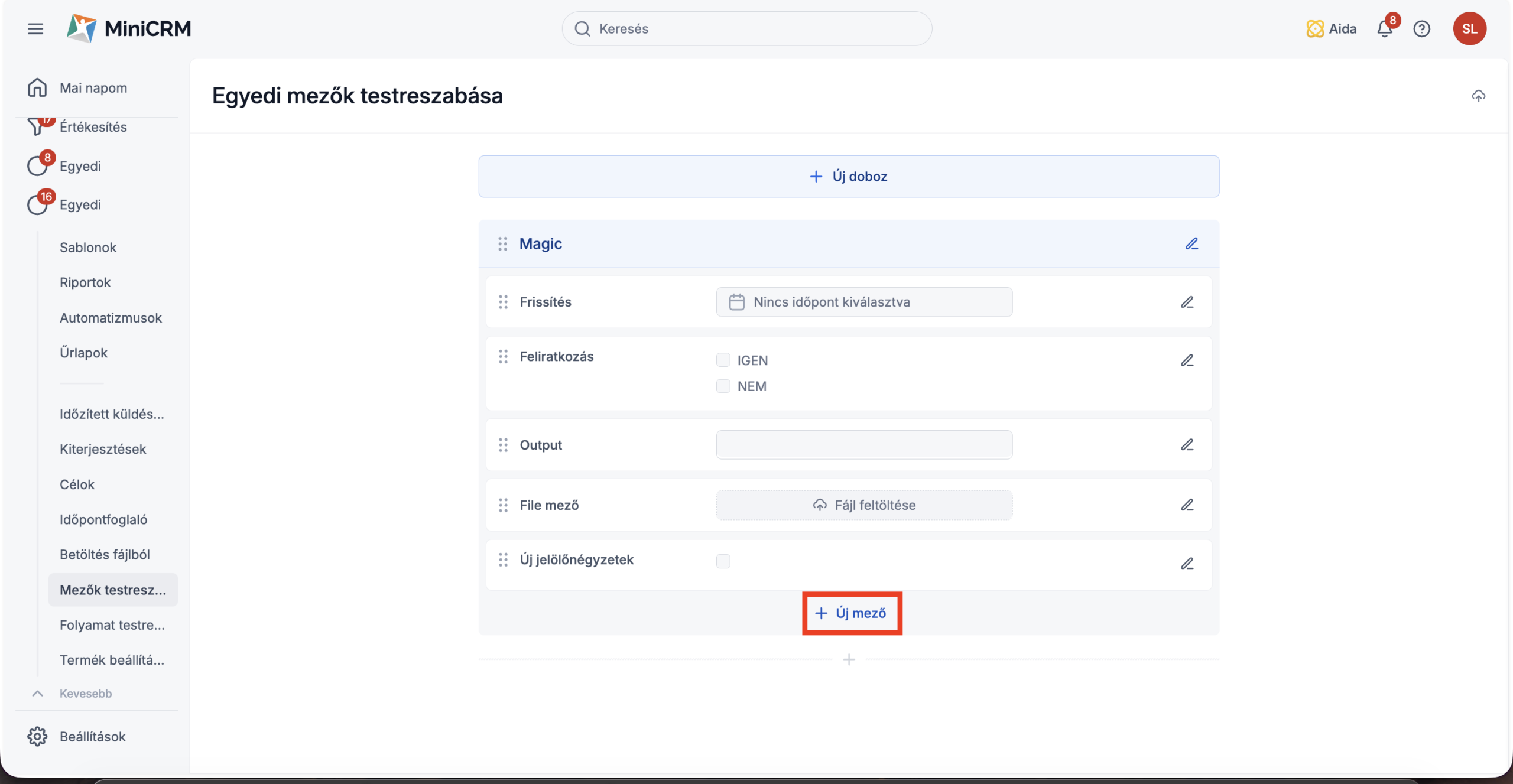Grab the Új jelölőnégyzetek row drag handle
1513x784 pixels.
pyautogui.click(x=503, y=559)
